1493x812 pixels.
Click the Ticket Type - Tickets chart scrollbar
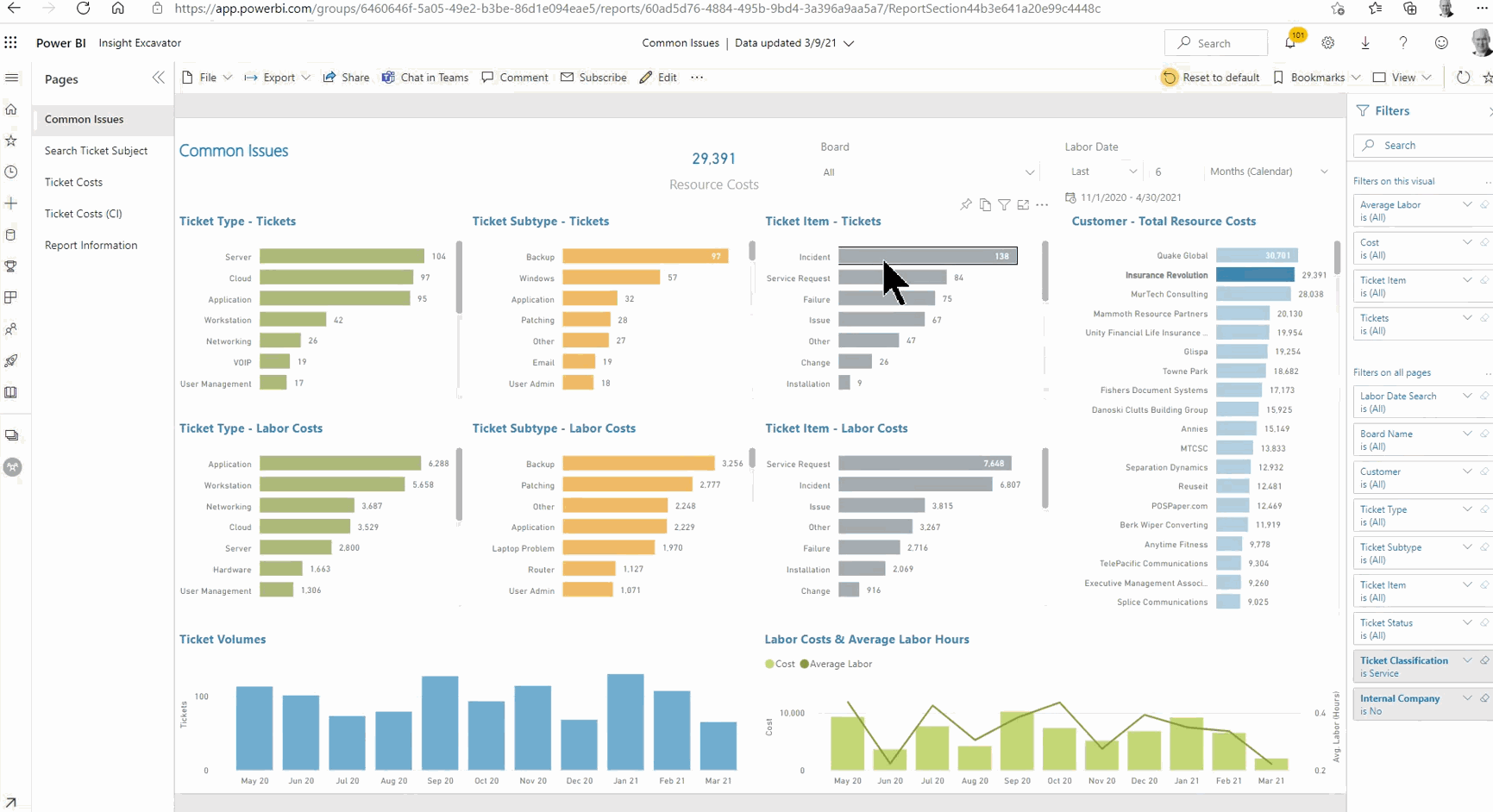[x=459, y=278]
